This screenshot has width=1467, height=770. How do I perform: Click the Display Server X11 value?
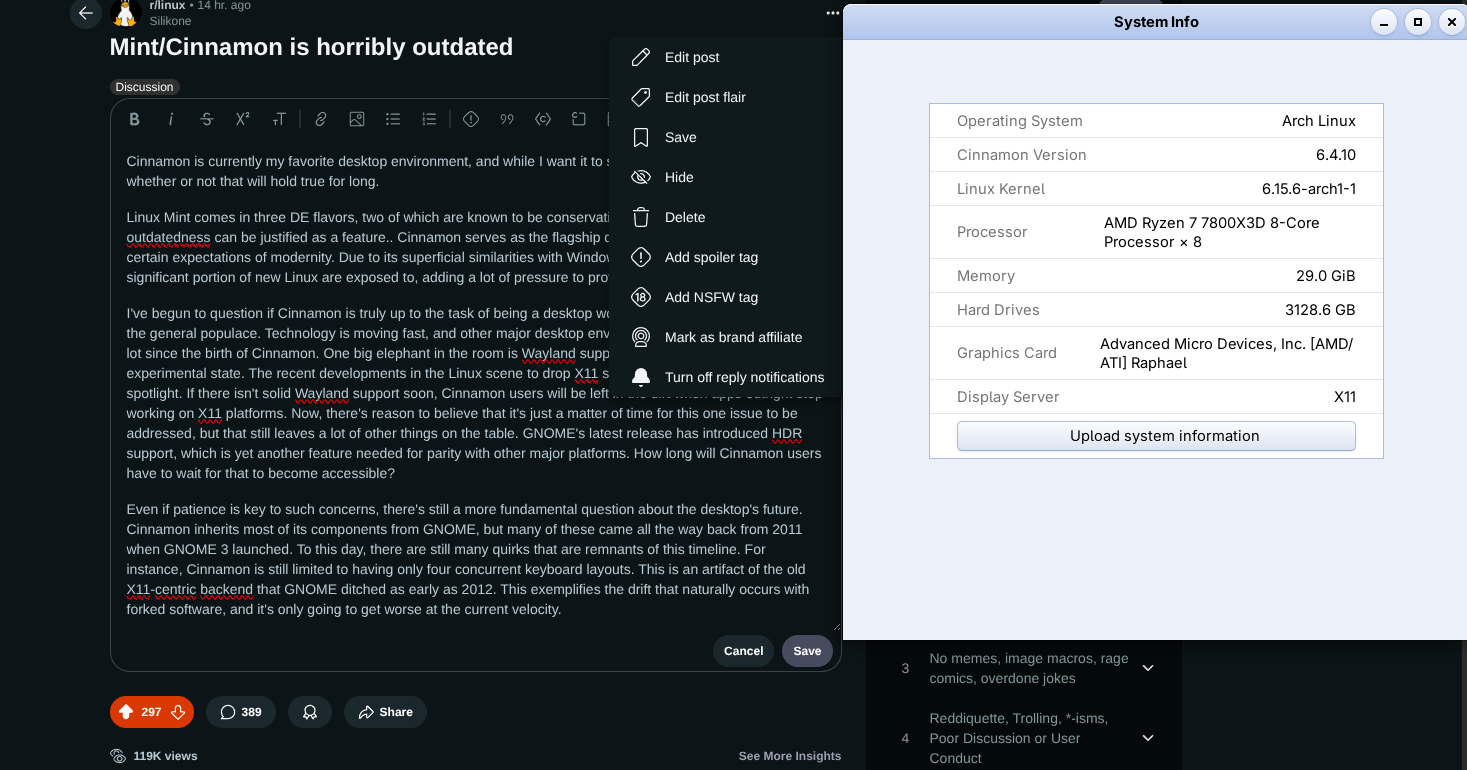tap(1345, 397)
